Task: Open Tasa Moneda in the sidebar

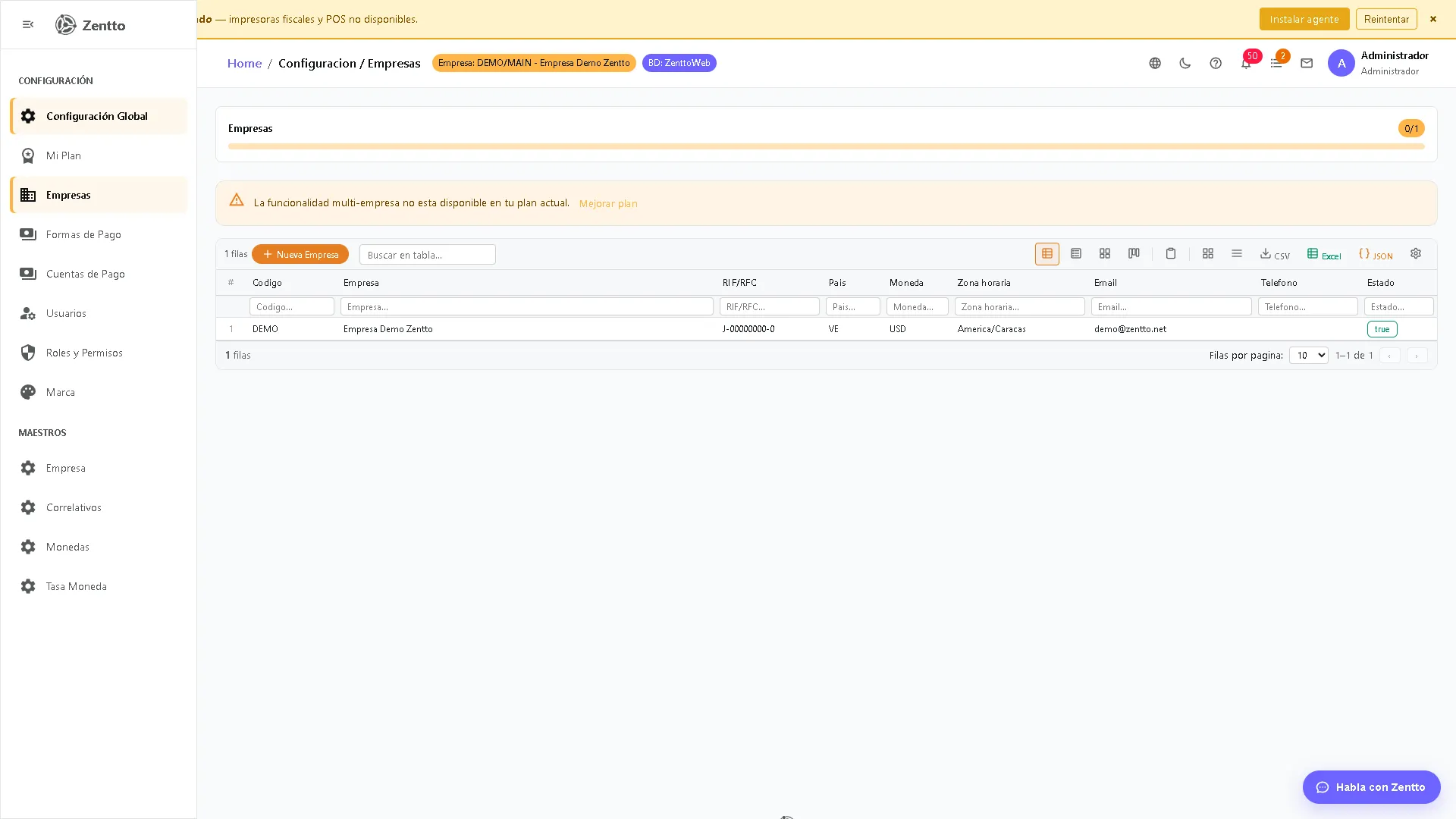Action: point(99,586)
